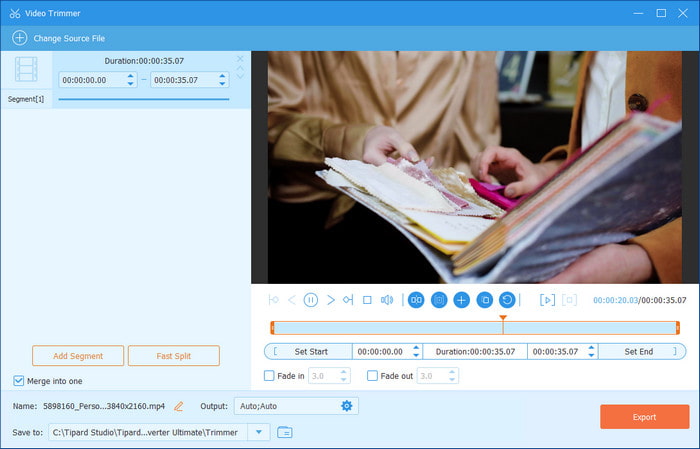The image size is (700, 449).
Task: Click the Video Trimmer scissors icon in title bar
Action: coord(15,13)
